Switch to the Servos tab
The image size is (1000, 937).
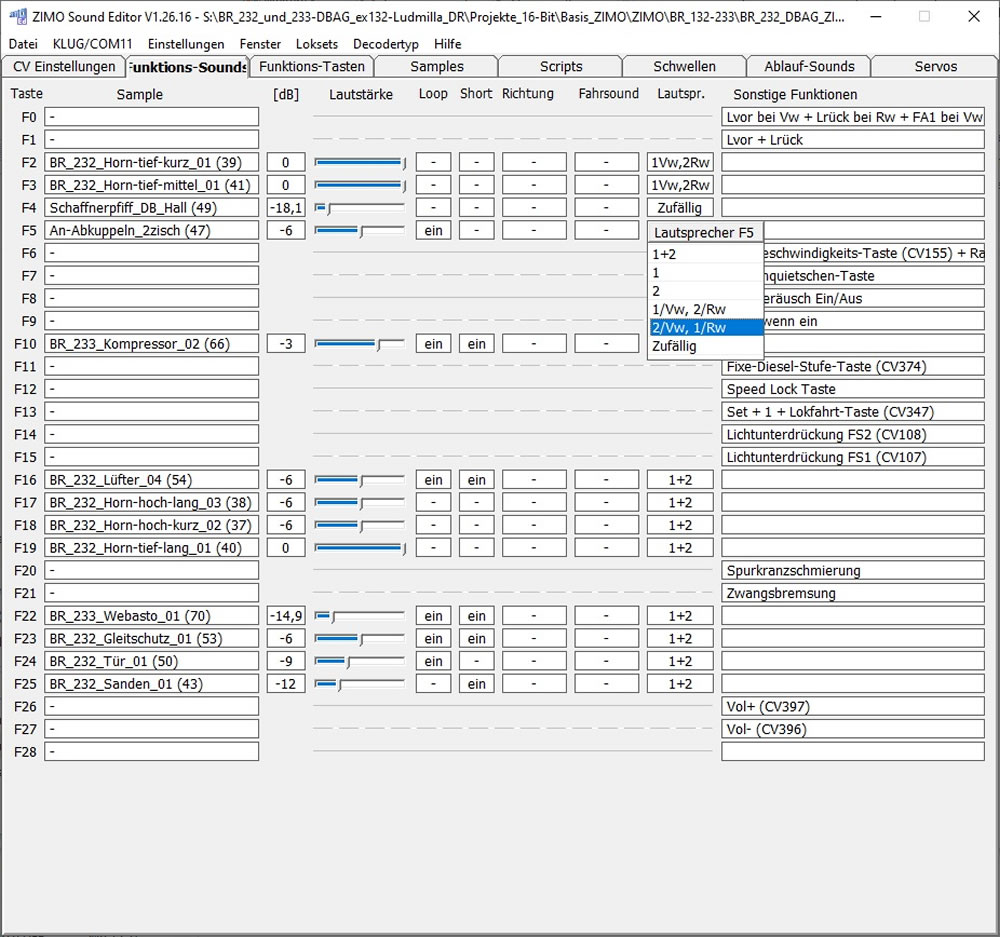pos(936,66)
